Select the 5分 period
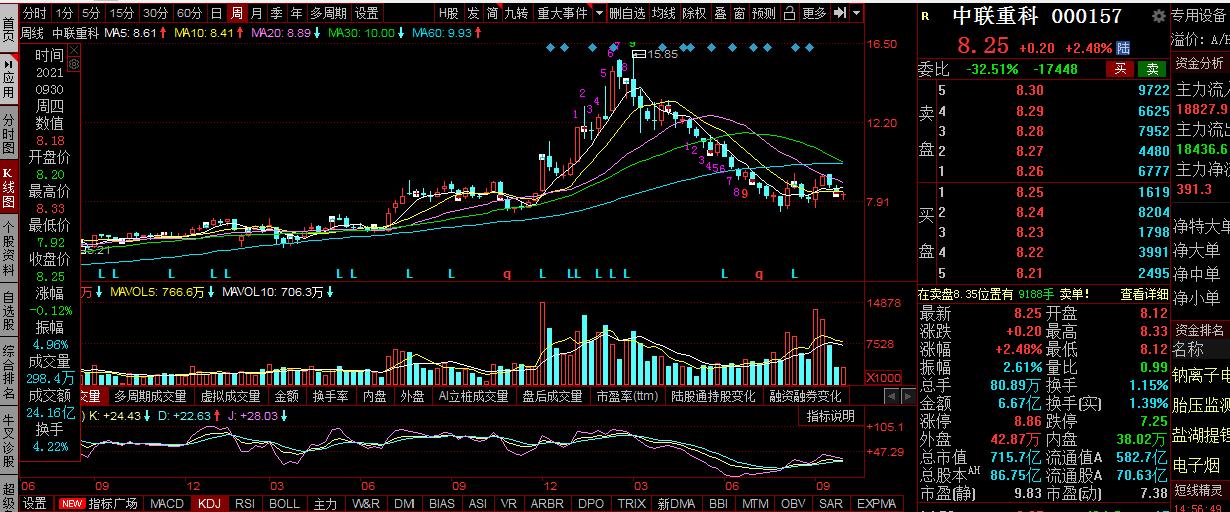This screenshot has height=512, width=1230. [x=91, y=13]
